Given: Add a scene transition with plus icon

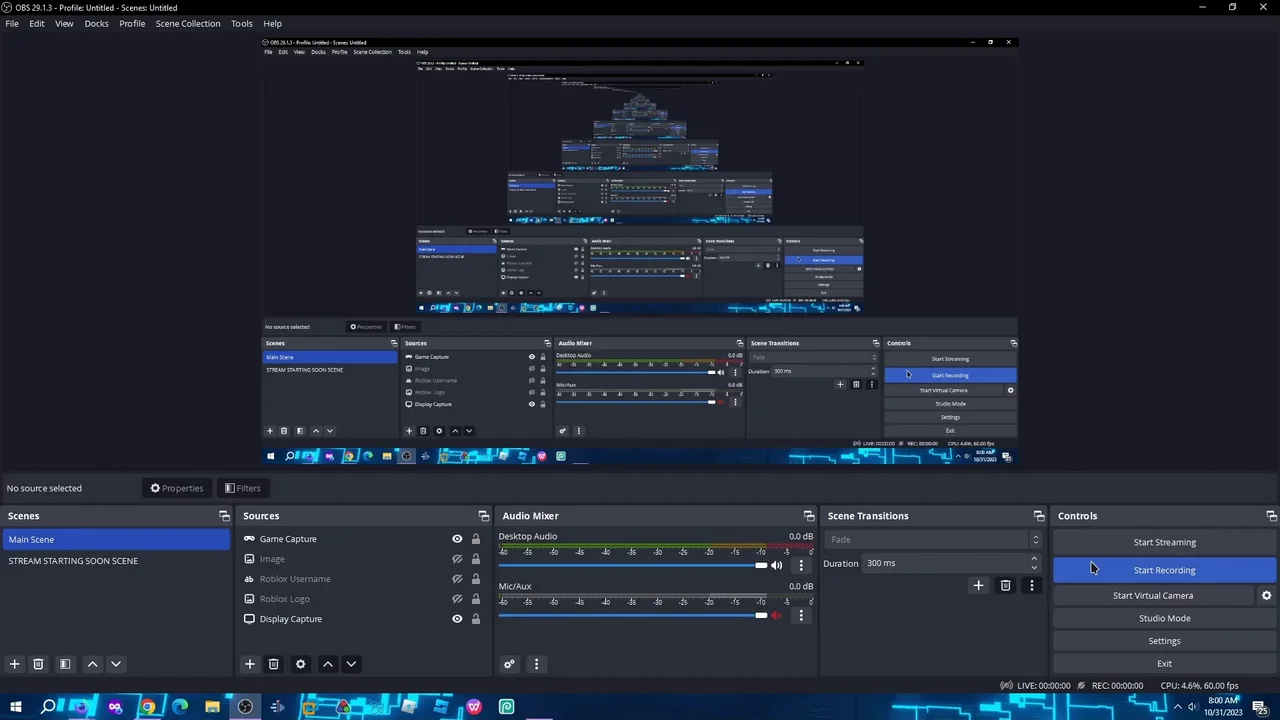Looking at the screenshot, I should point(978,586).
